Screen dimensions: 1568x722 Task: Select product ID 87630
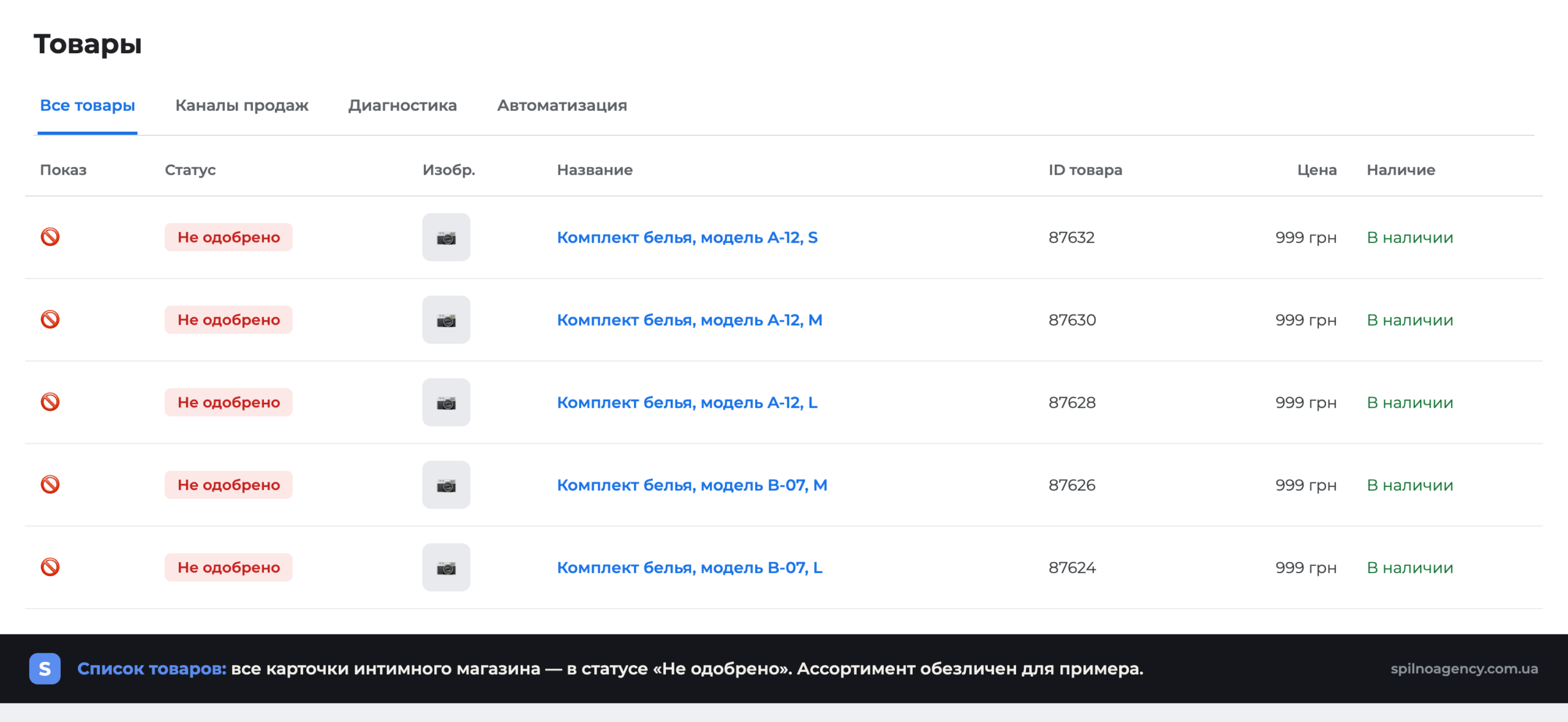click(x=1072, y=320)
